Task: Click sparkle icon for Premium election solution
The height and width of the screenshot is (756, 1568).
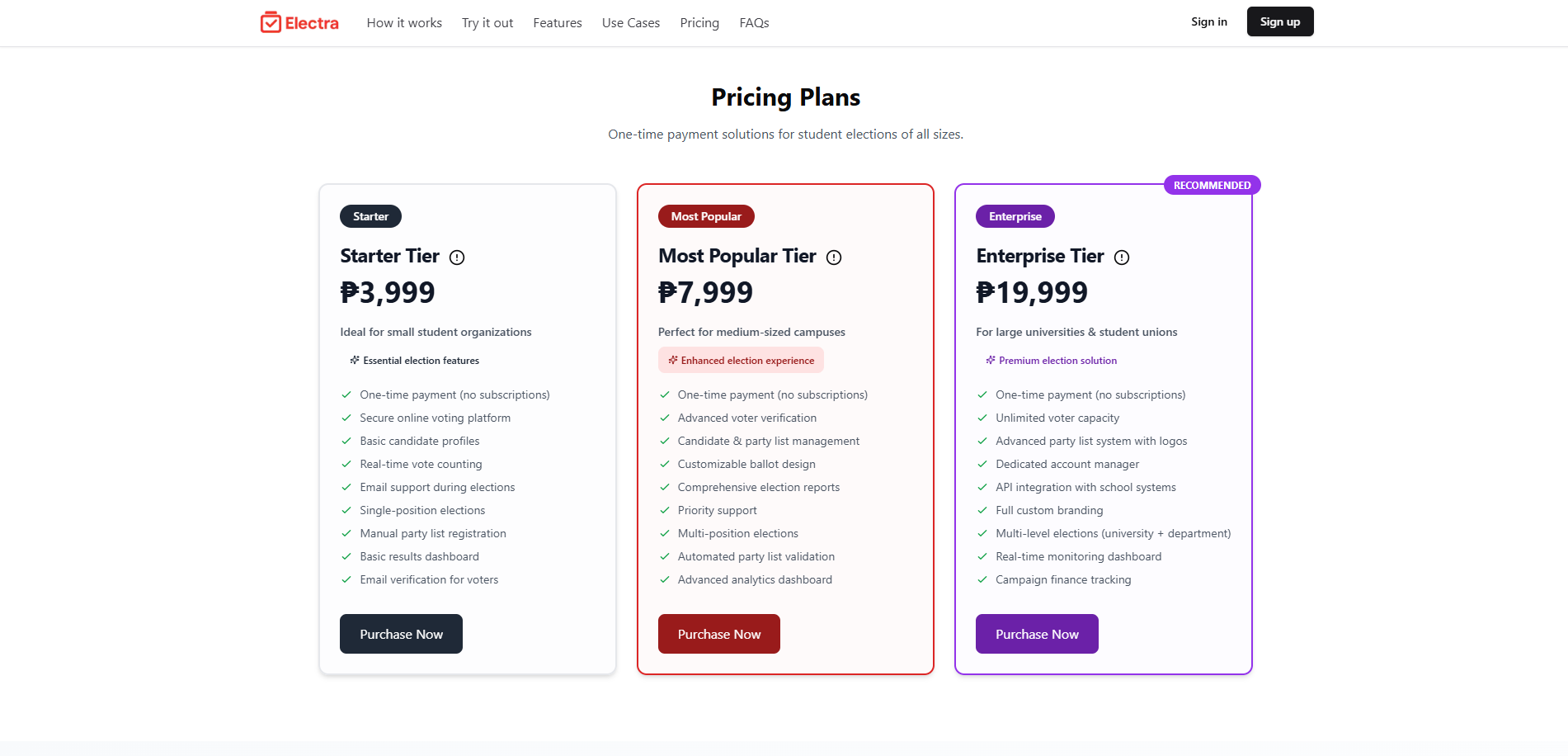Action: (991, 361)
